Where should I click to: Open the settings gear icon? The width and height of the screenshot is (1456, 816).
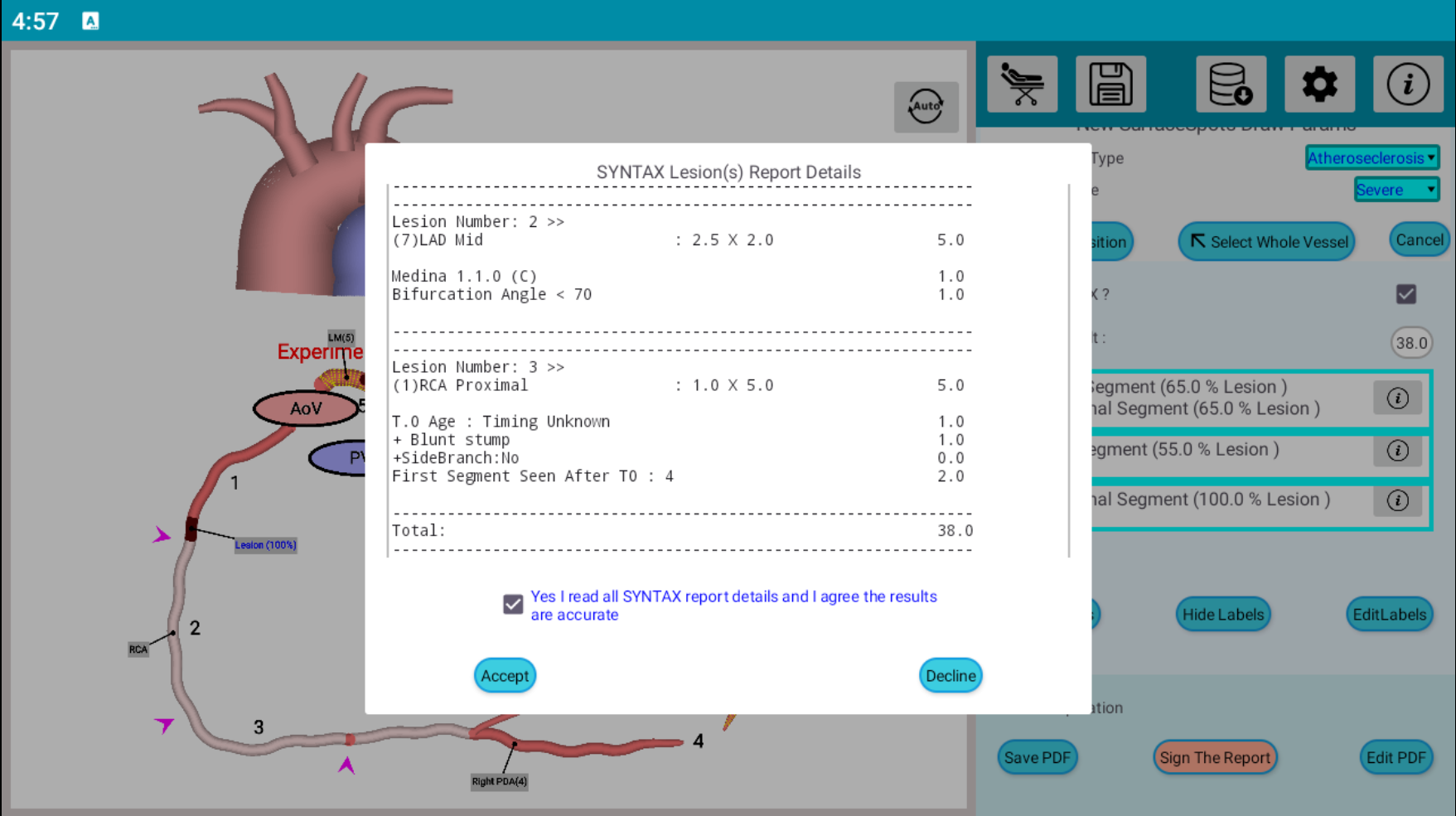click(x=1319, y=84)
